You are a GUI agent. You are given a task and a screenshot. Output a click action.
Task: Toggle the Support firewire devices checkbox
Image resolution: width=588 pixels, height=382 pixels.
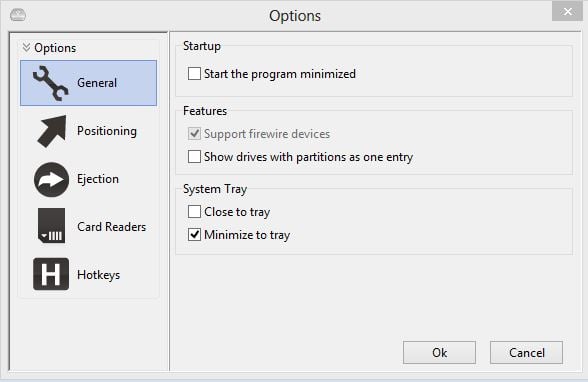pos(194,133)
